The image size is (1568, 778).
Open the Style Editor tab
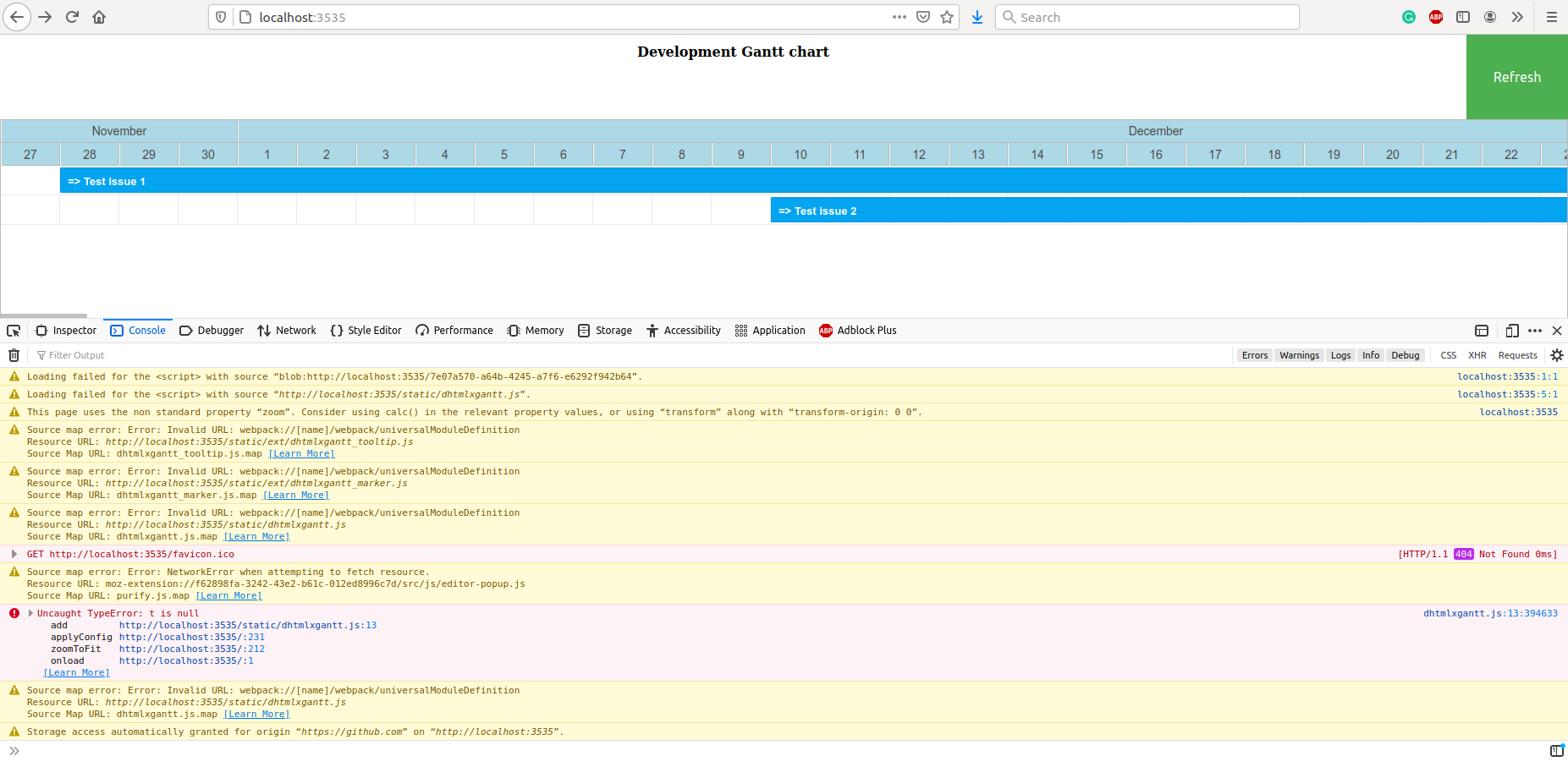(366, 331)
